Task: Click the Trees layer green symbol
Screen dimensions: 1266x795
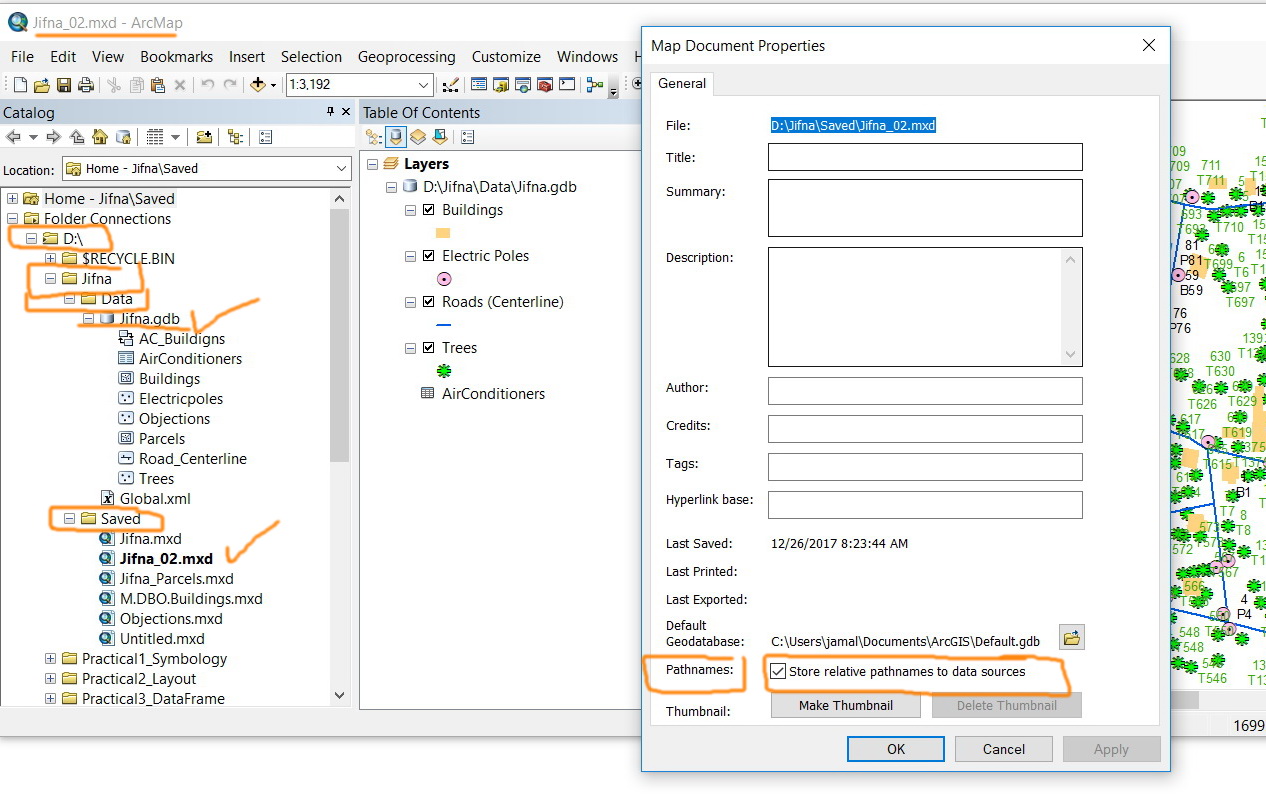Action: pos(444,370)
